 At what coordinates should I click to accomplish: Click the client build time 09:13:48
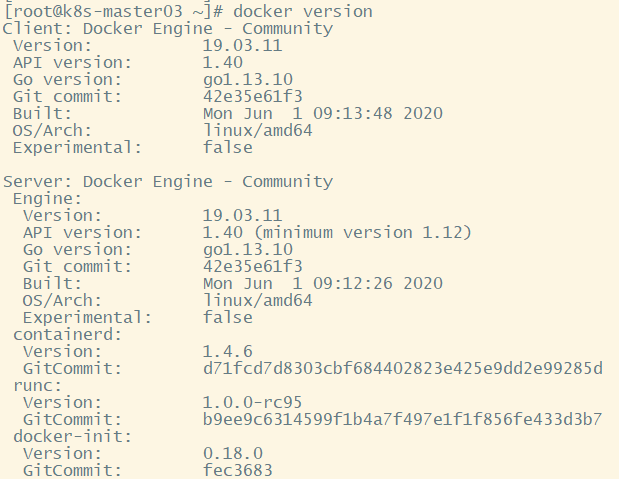click(x=353, y=113)
